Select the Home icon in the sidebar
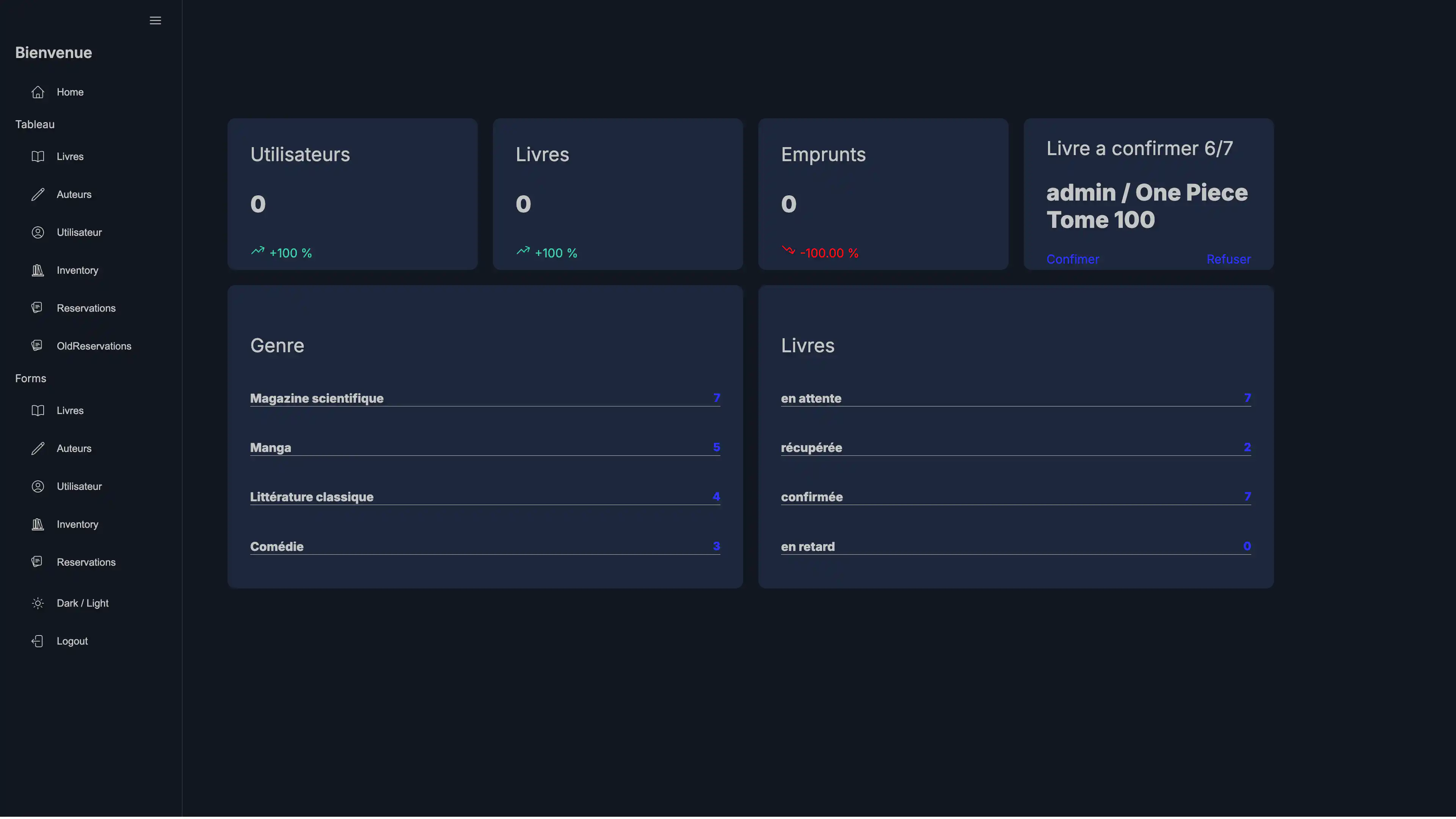The height and width of the screenshot is (819, 1456). [38, 91]
